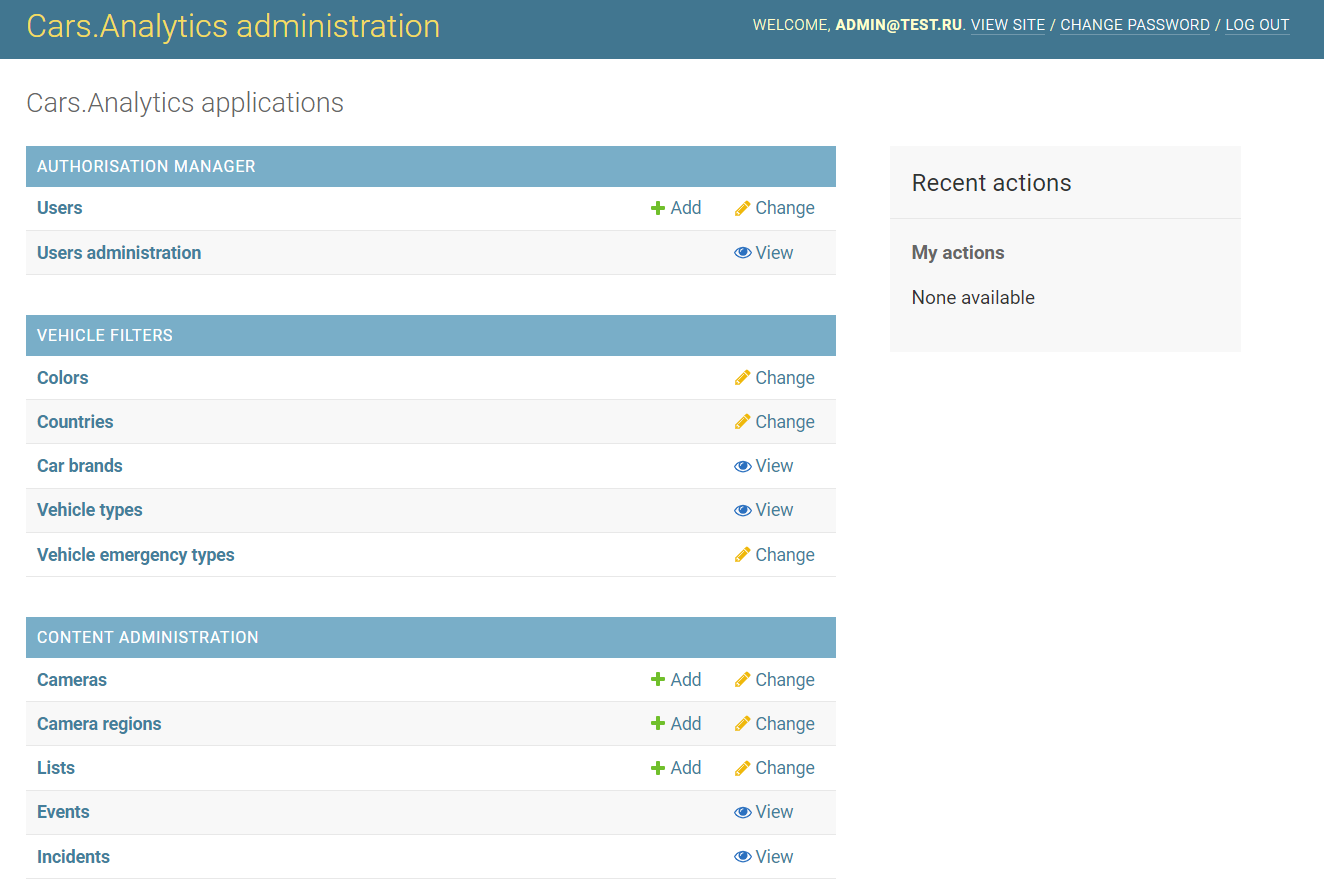This screenshot has width=1324, height=879.
Task: Open Vehicle emergency types link
Action: 136,555
